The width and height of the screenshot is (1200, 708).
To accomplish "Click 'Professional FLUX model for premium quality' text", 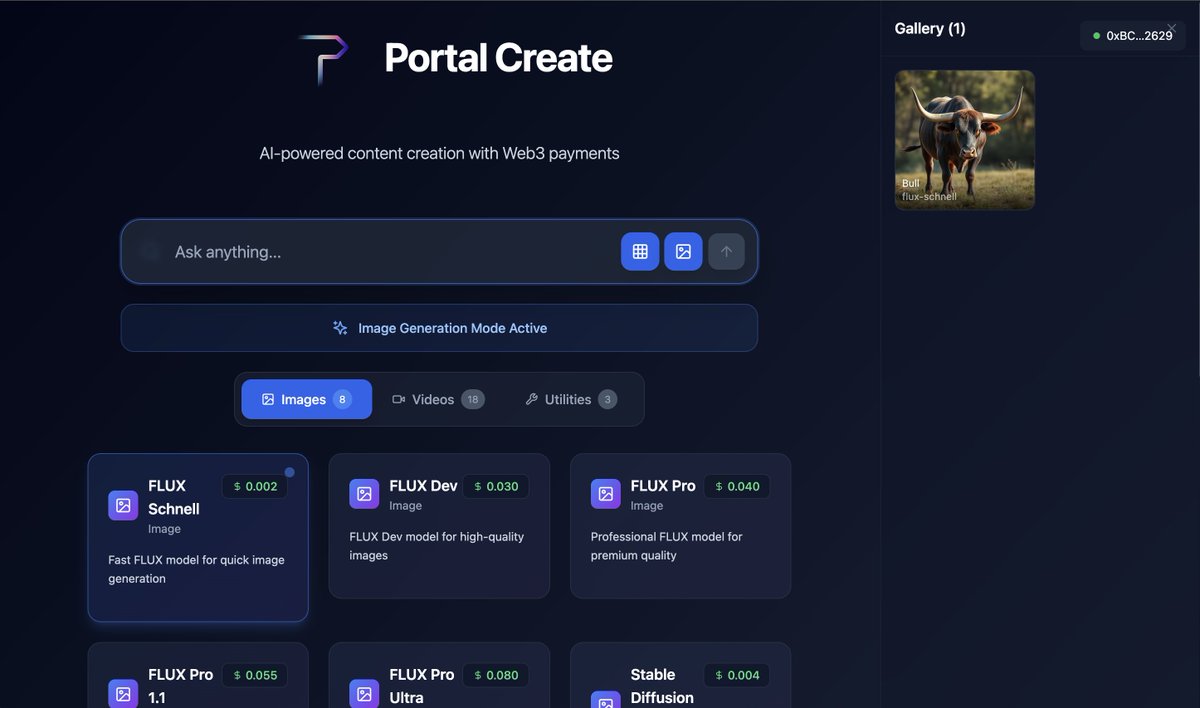I will pos(667,546).
